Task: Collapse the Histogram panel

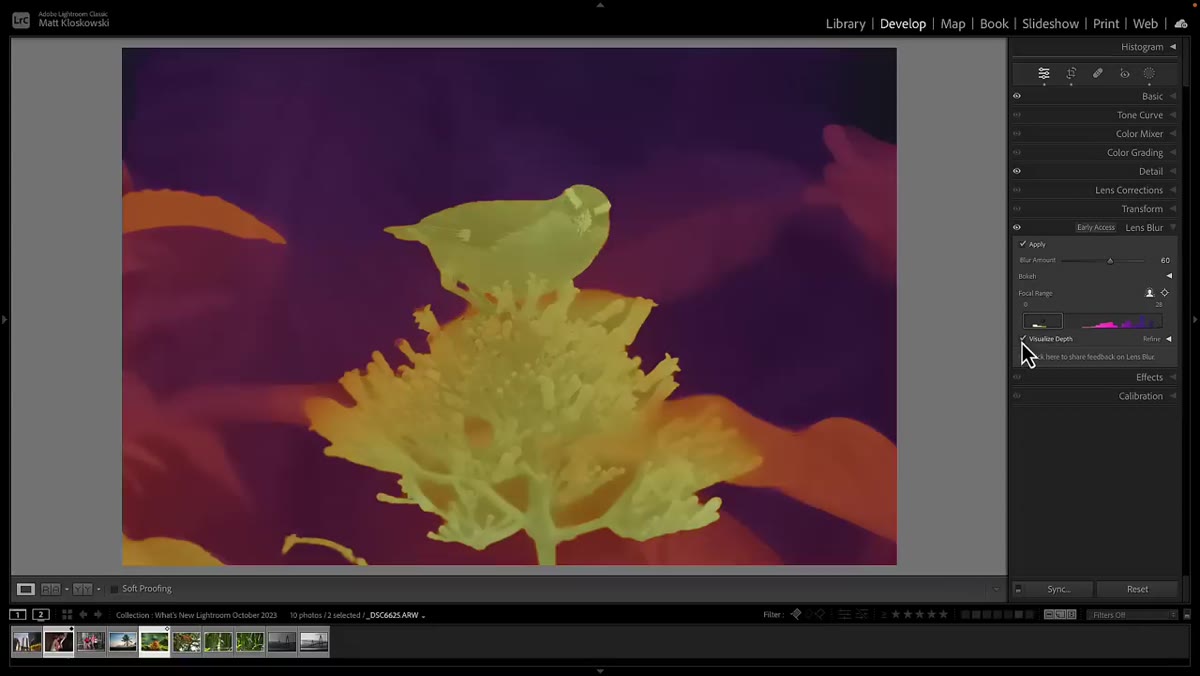Action: tap(1173, 47)
